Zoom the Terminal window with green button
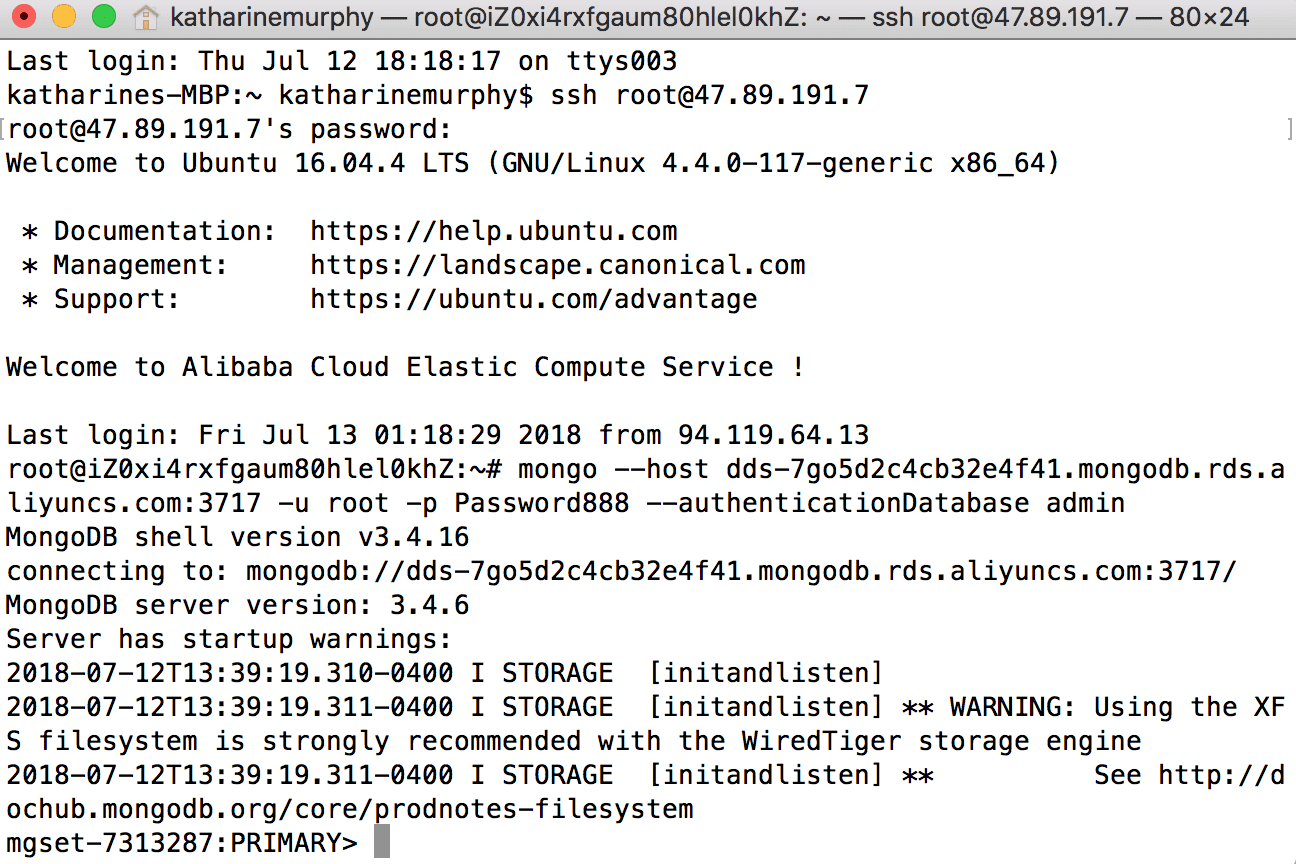Screen dimensions: 1296x864 (103, 17)
